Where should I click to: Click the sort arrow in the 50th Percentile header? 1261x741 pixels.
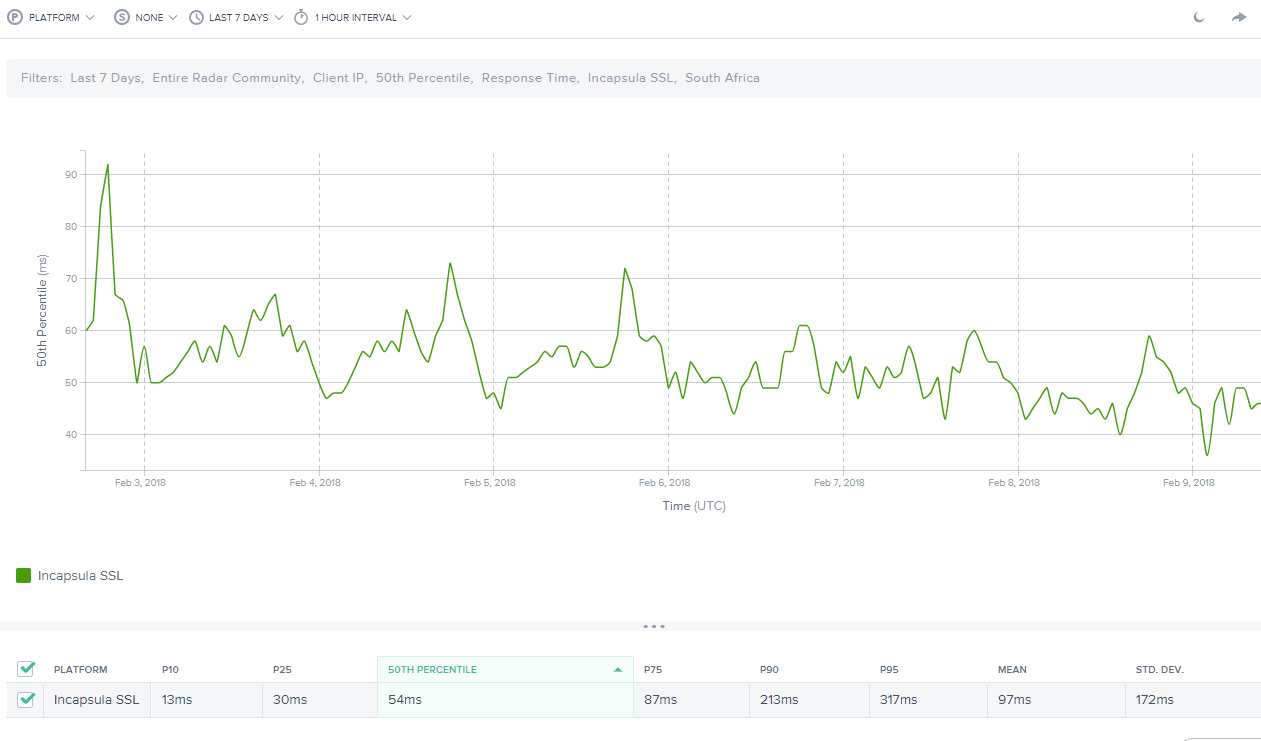coord(618,670)
